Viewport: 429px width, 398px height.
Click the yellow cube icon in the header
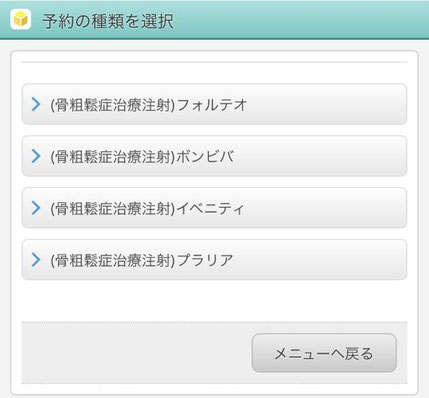(x=21, y=19)
